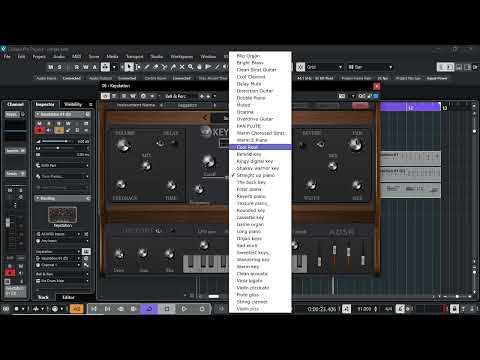
Task: Open the Editor tab at bottom
Action: click(68, 297)
